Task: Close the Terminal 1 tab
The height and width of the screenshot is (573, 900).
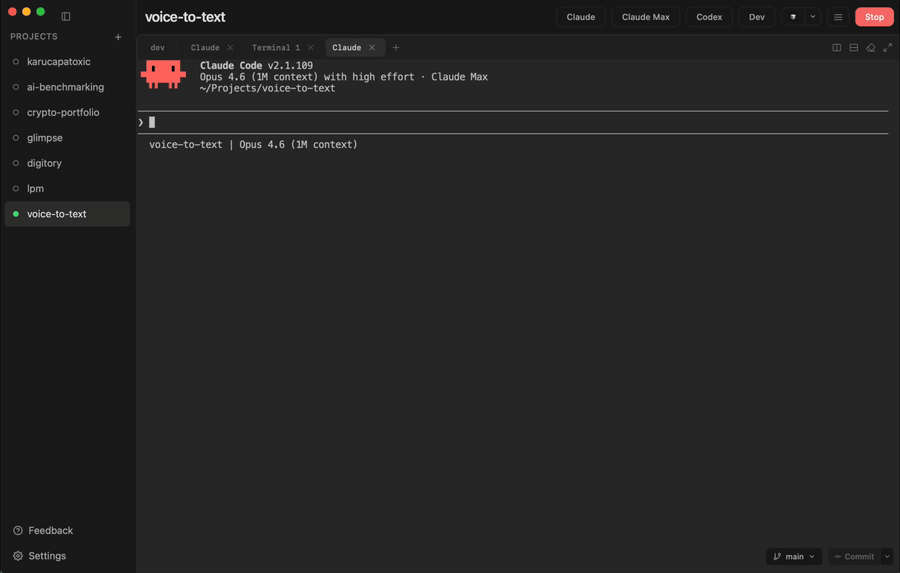Action: point(311,48)
